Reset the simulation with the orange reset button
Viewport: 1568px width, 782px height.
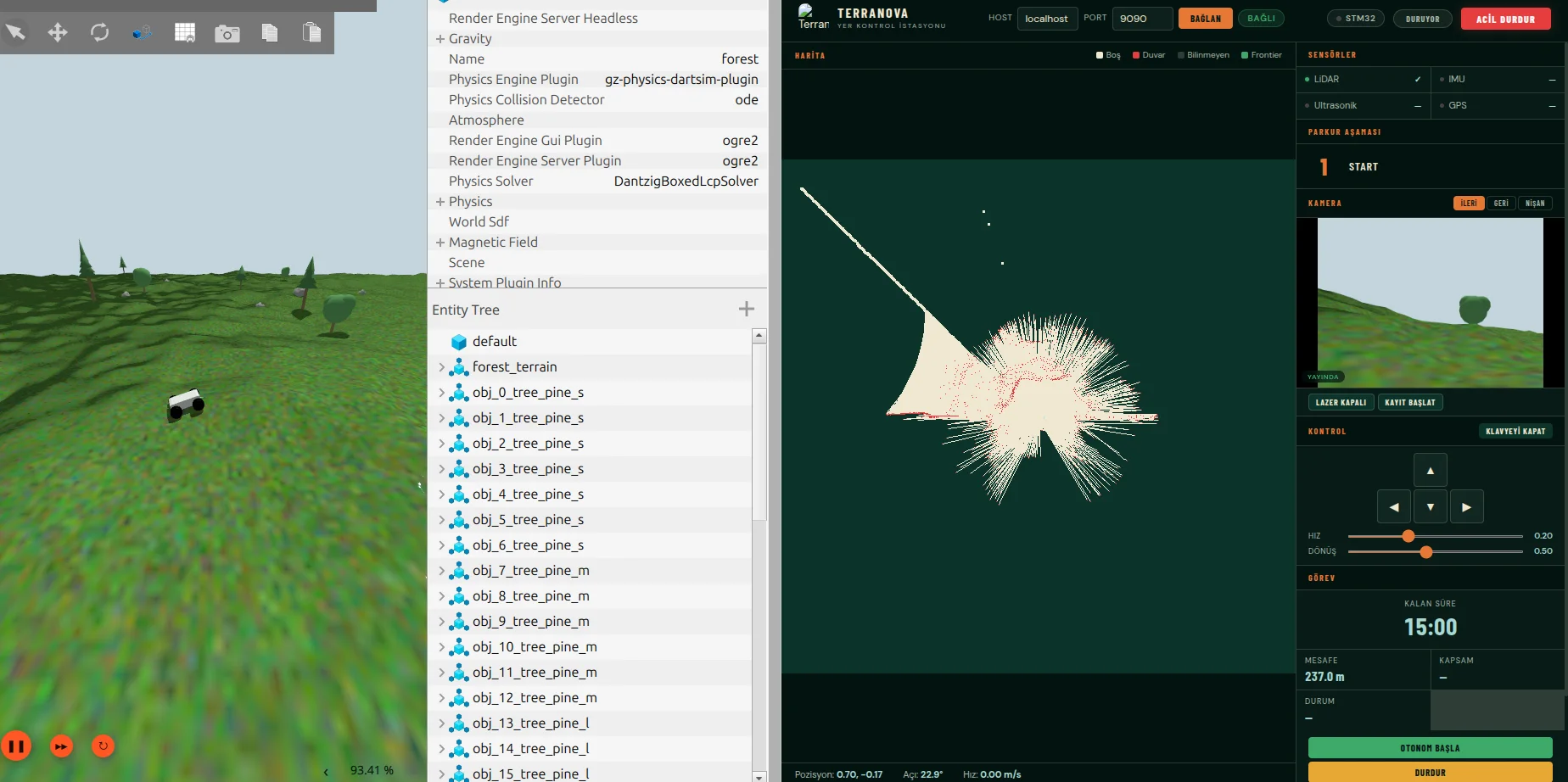tap(103, 746)
